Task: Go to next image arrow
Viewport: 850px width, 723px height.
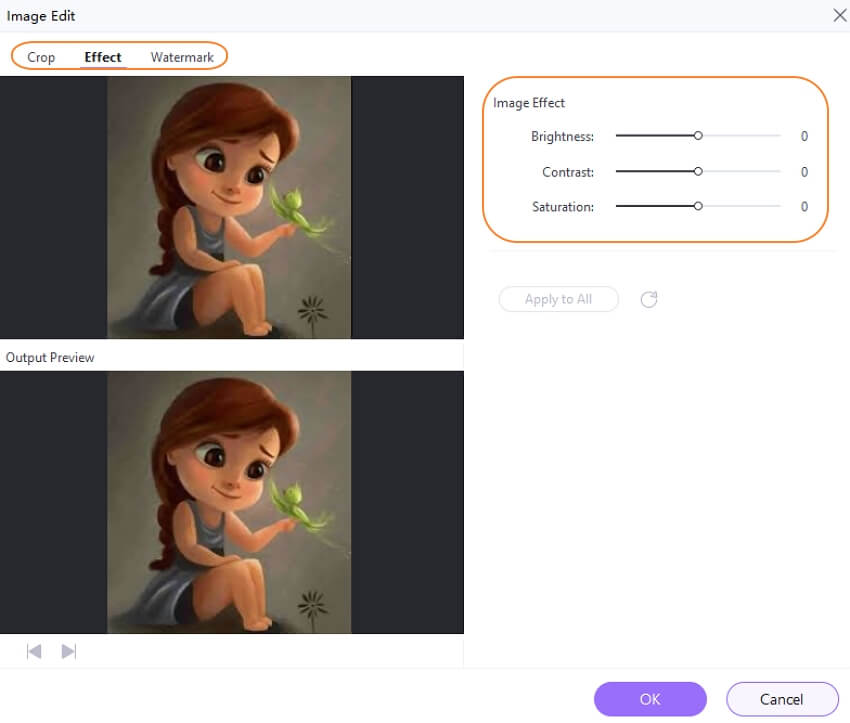Action: point(69,651)
